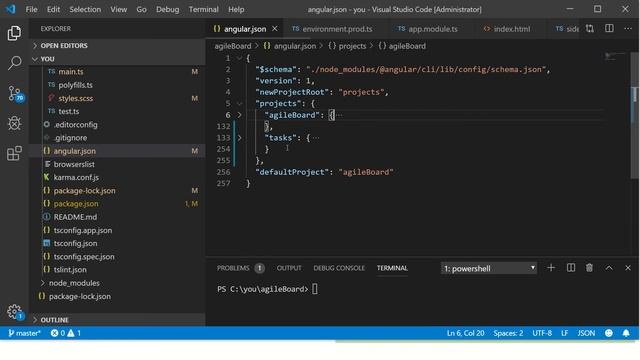
Task: Open Source Control view with badge
Action: tap(15, 93)
